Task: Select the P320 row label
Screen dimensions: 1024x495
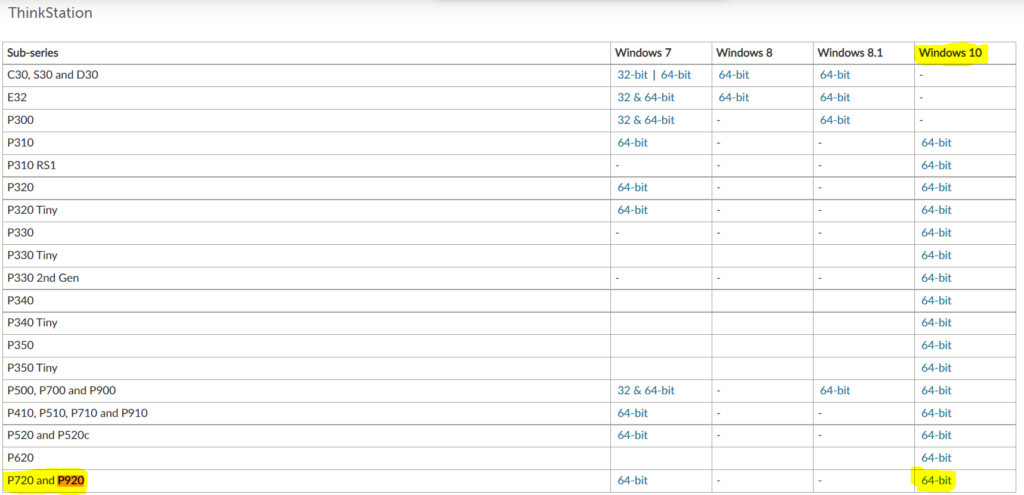Action: (x=20, y=187)
